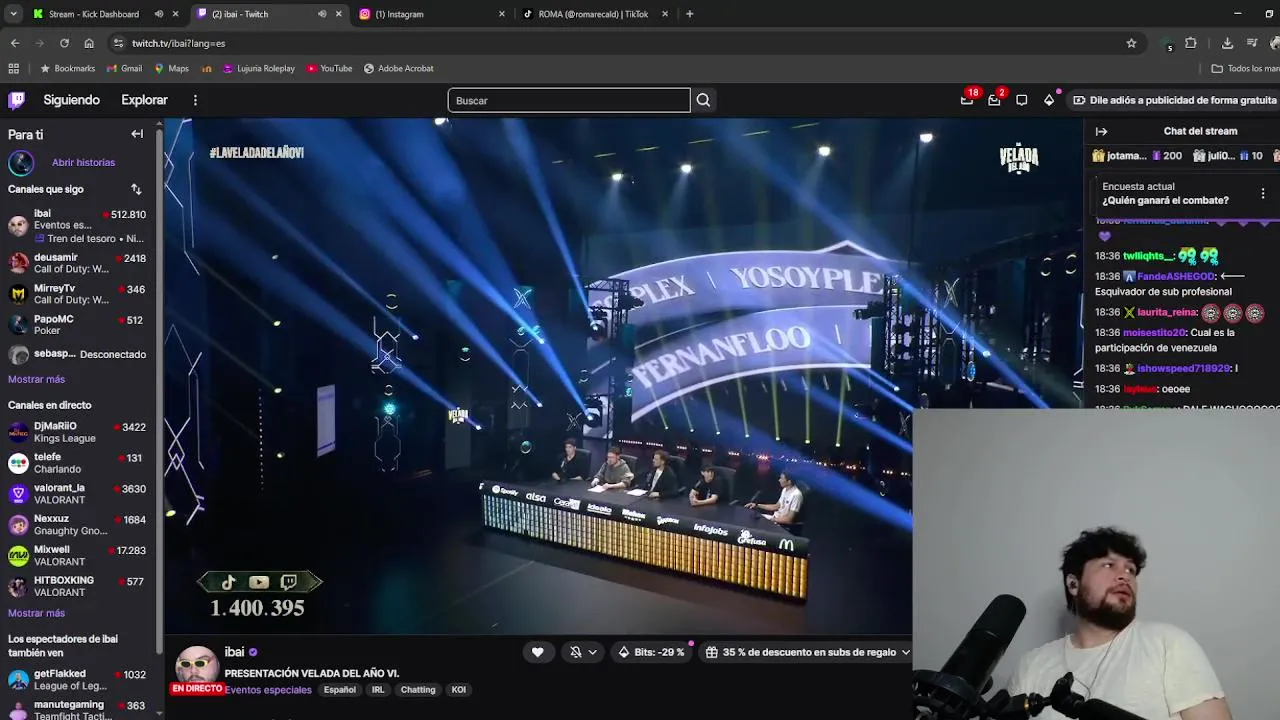
Task: Click the Eventos especiales category link
Action: click(268, 689)
